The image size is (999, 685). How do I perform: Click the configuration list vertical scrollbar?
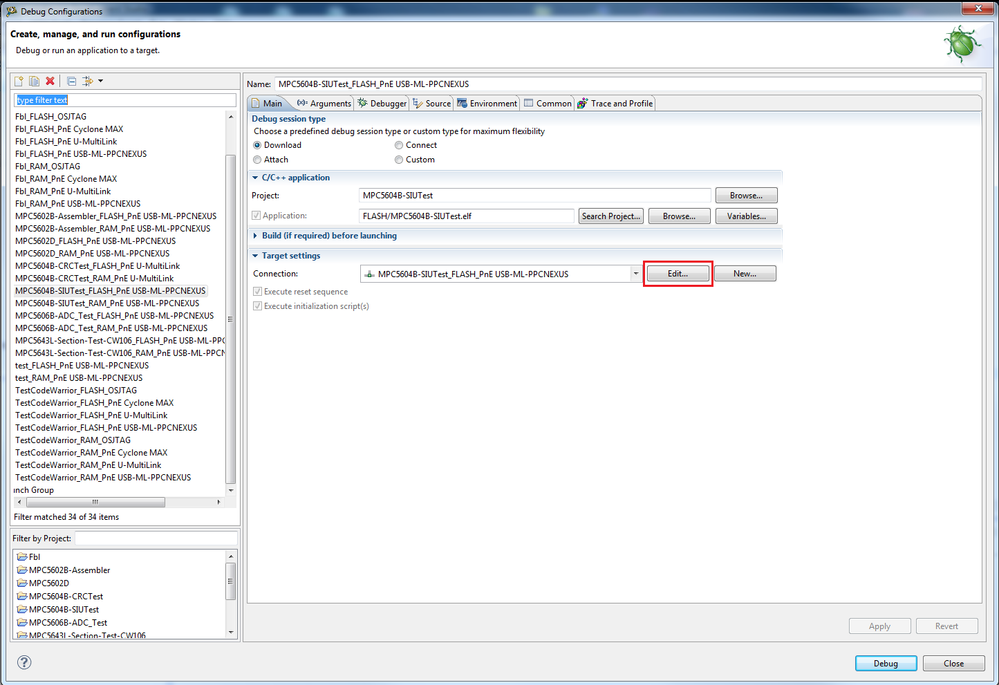pos(231,319)
